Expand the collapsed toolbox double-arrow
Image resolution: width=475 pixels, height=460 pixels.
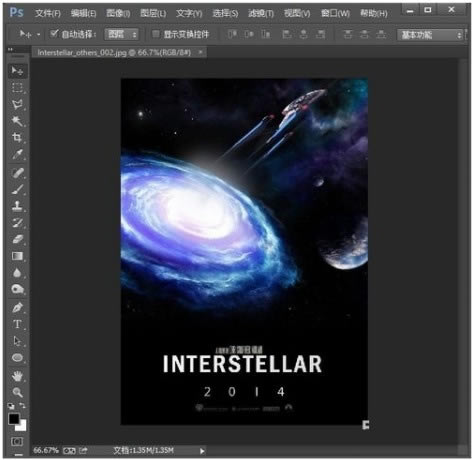coord(10,49)
